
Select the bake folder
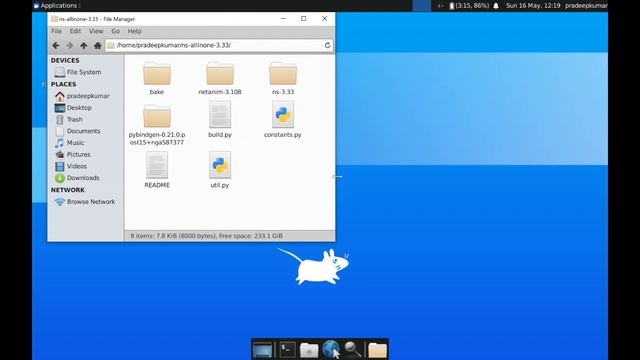(x=157, y=78)
